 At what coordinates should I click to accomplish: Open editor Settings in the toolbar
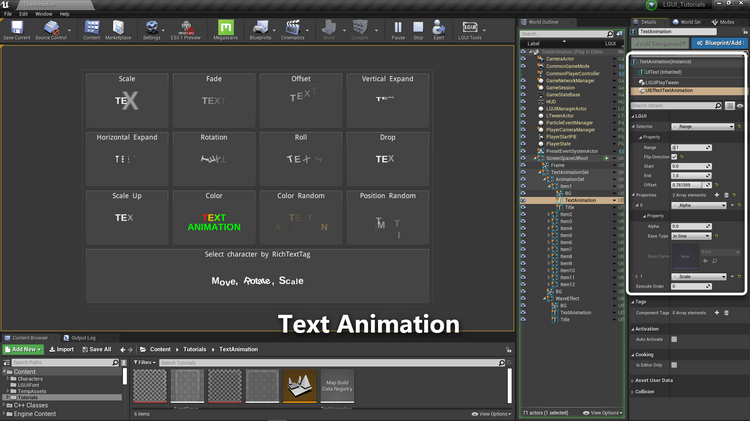pyautogui.click(x=152, y=30)
